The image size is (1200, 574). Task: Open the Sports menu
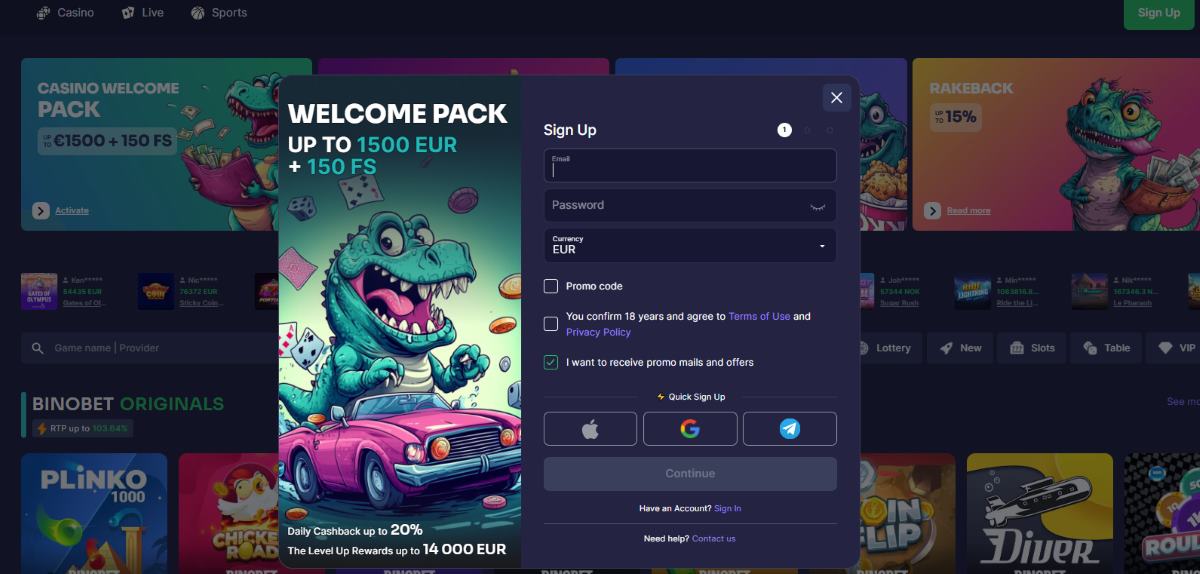tap(219, 13)
